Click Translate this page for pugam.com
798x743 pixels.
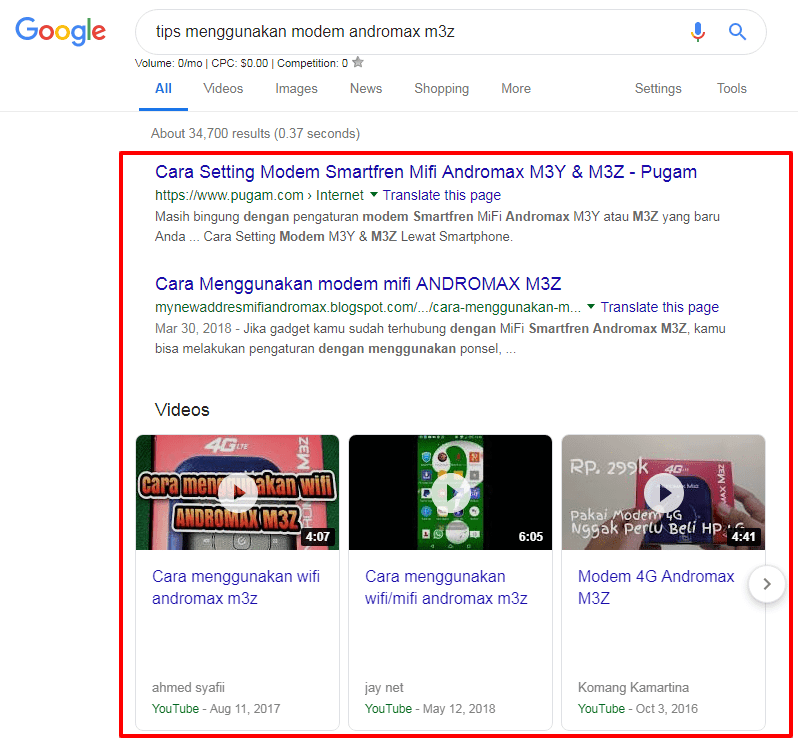click(x=441, y=195)
